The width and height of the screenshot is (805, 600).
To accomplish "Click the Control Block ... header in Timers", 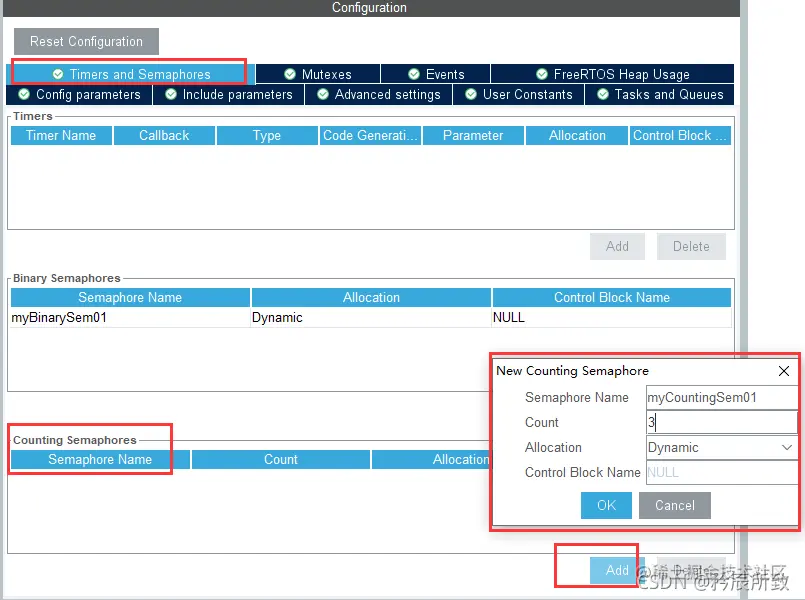I will 680,136.
